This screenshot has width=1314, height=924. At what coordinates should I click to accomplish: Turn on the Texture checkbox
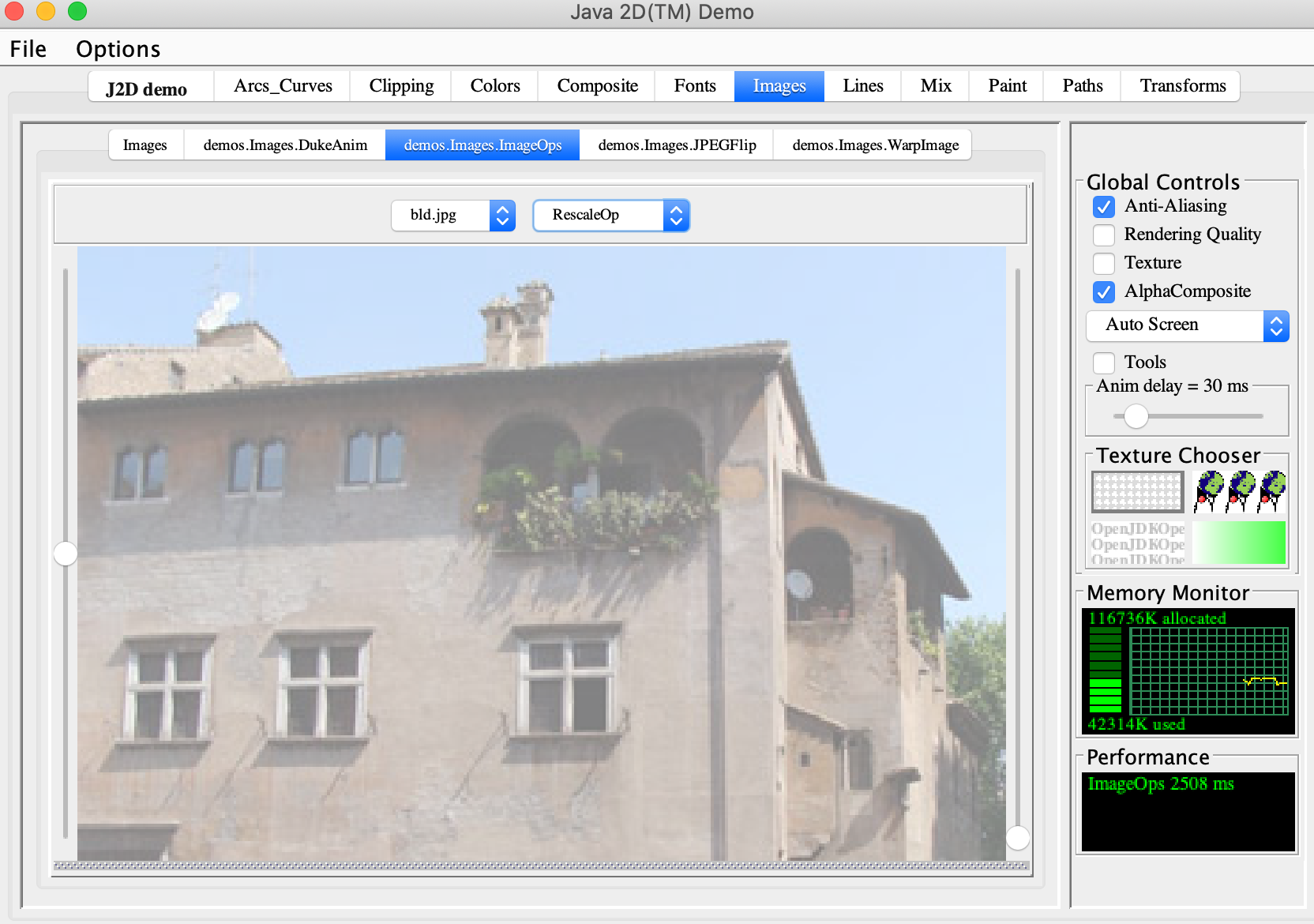point(1104,264)
